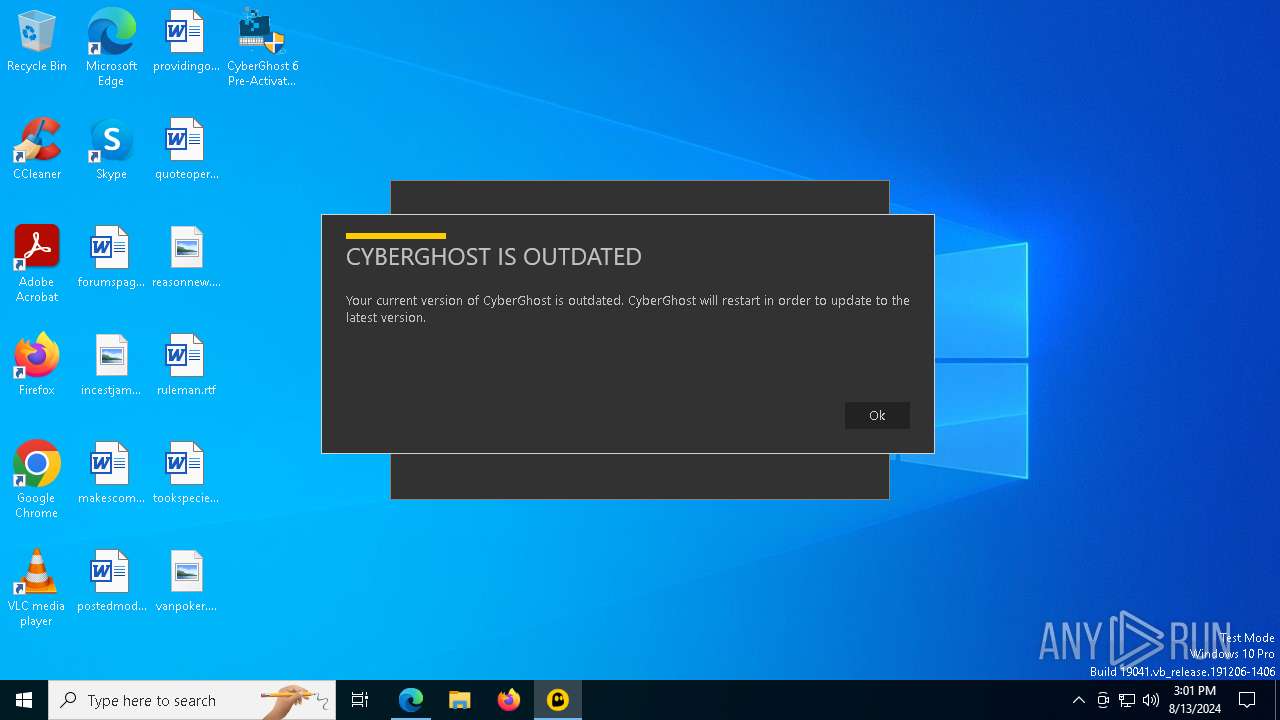Image resolution: width=1280 pixels, height=720 pixels.
Task: Open the Recycle Bin desktop icon
Action: pos(37,42)
